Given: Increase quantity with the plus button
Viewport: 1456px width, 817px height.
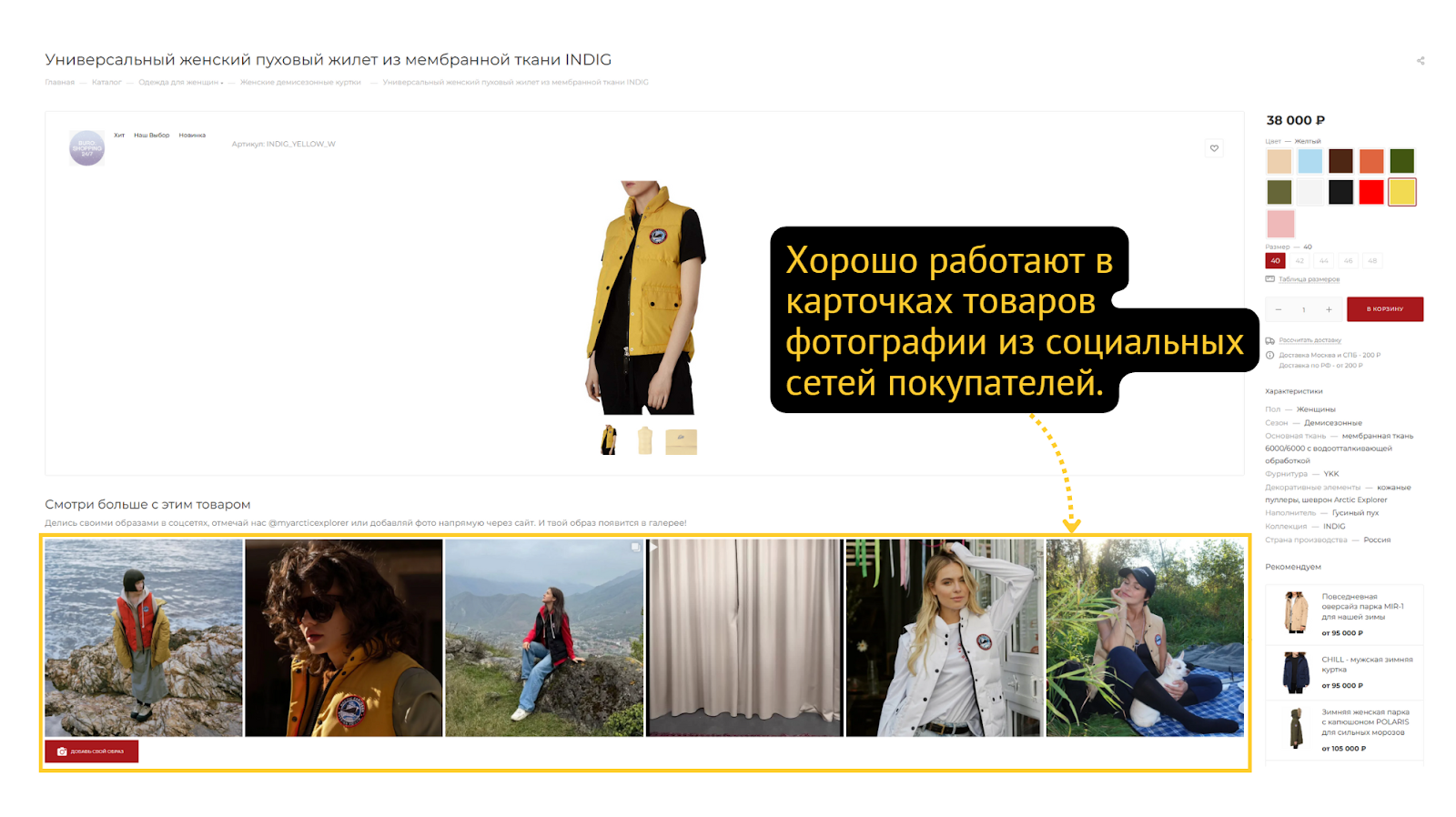Looking at the screenshot, I should point(1329,309).
